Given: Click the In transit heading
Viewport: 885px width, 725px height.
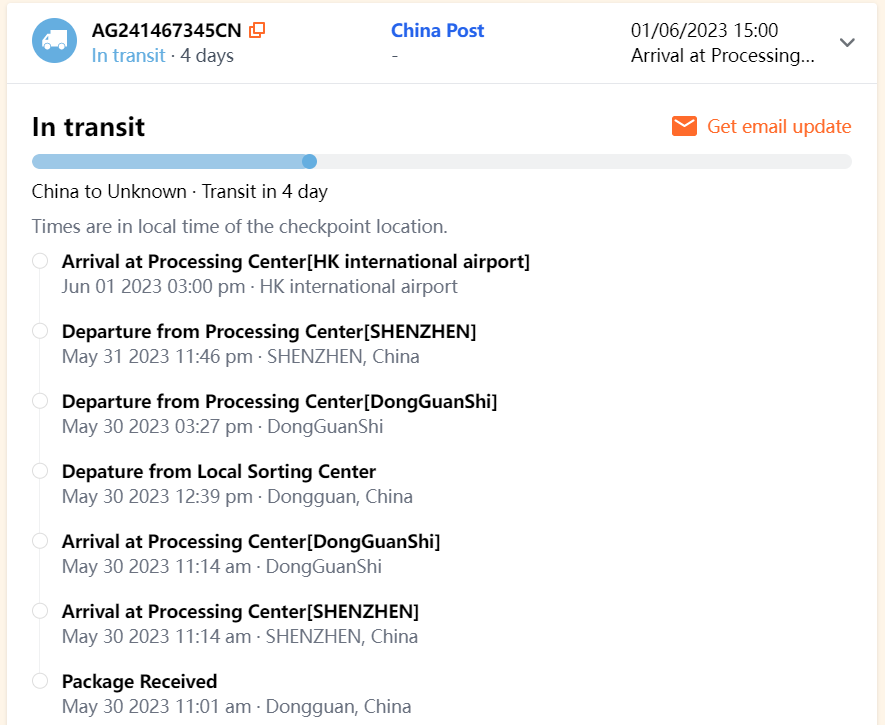Looking at the screenshot, I should [x=89, y=127].
